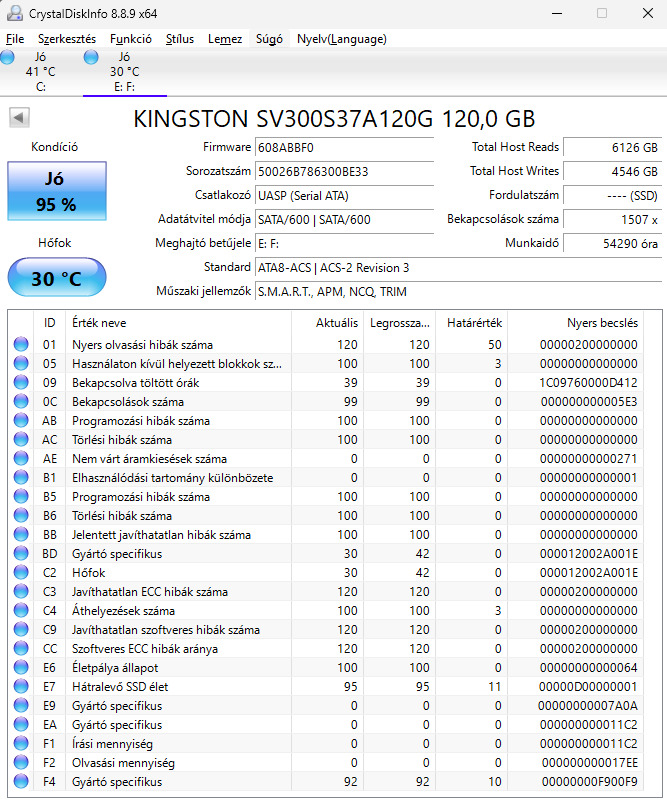667x800 pixels.
Task: Click status orb for ID E6 row
Action: tap(21, 667)
